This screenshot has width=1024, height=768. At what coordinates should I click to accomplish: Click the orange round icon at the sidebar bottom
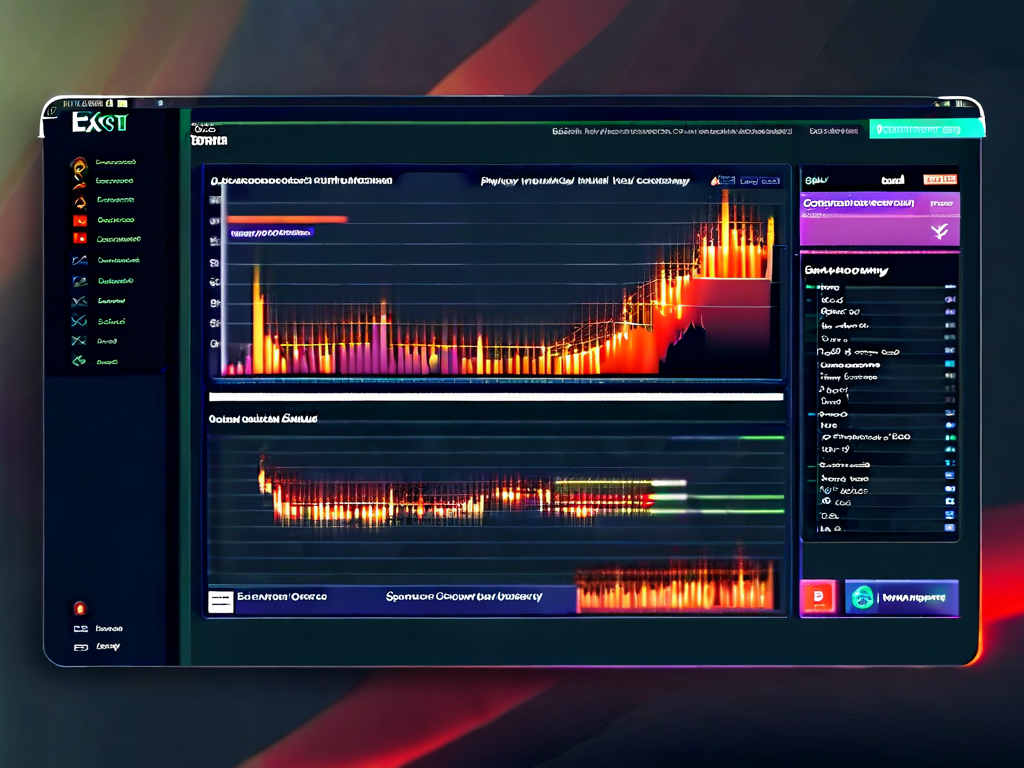[80, 607]
